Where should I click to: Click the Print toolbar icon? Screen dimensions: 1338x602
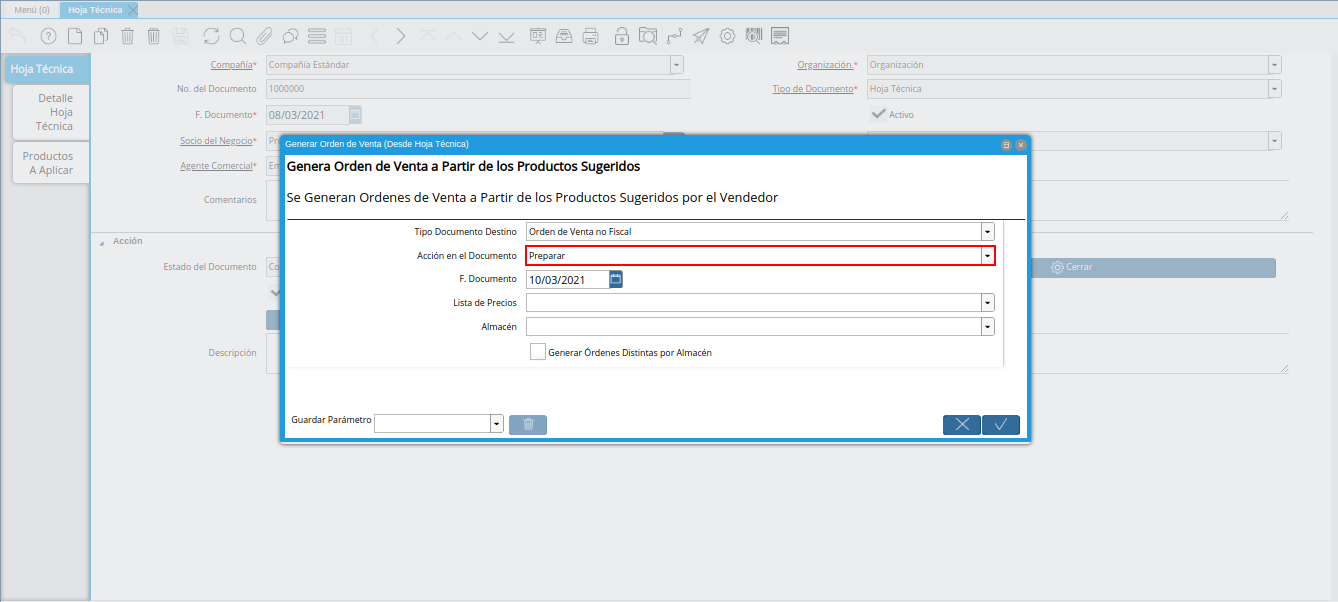(x=591, y=37)
